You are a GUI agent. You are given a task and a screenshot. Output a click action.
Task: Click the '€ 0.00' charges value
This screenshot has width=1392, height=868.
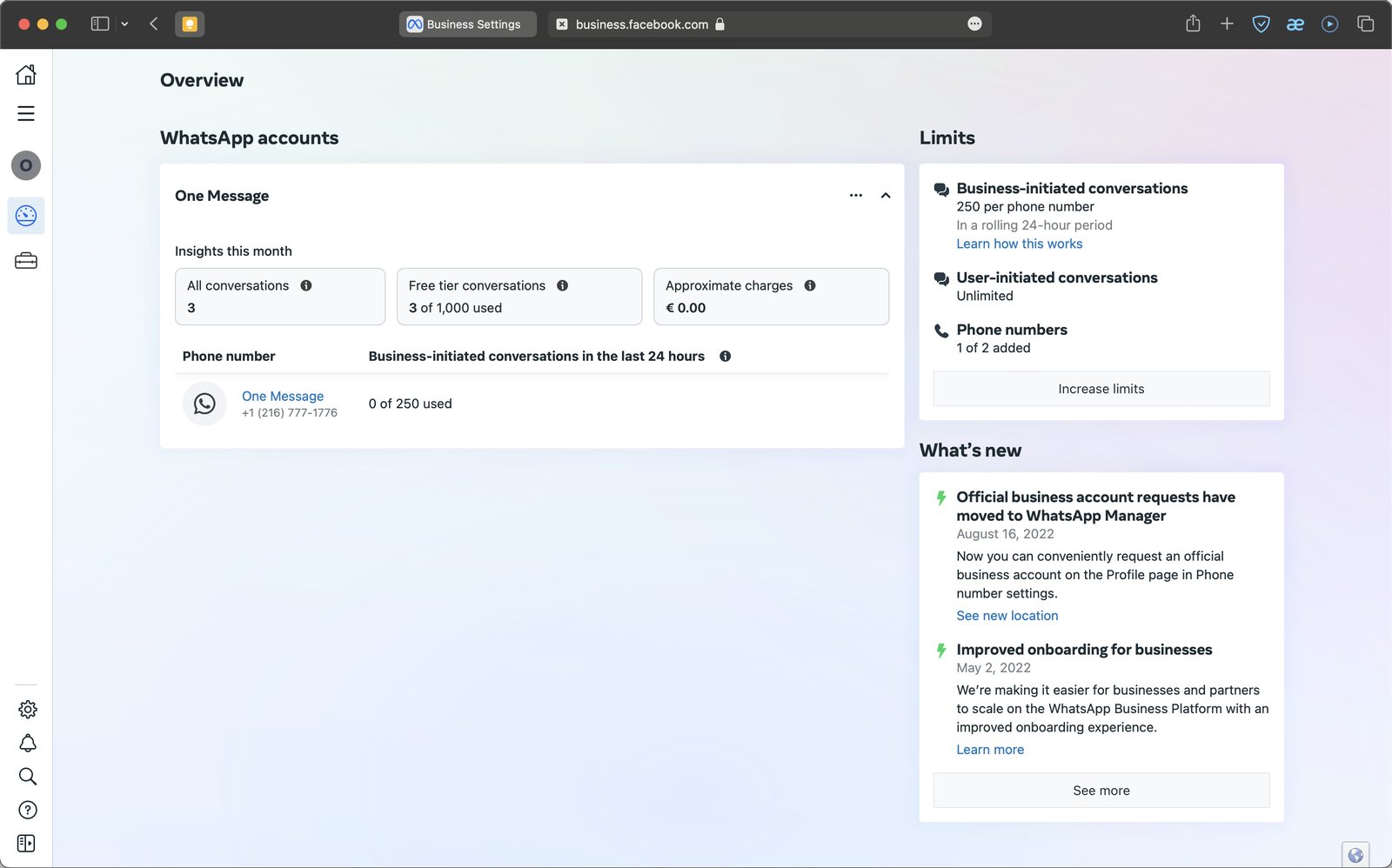[686, 308]
